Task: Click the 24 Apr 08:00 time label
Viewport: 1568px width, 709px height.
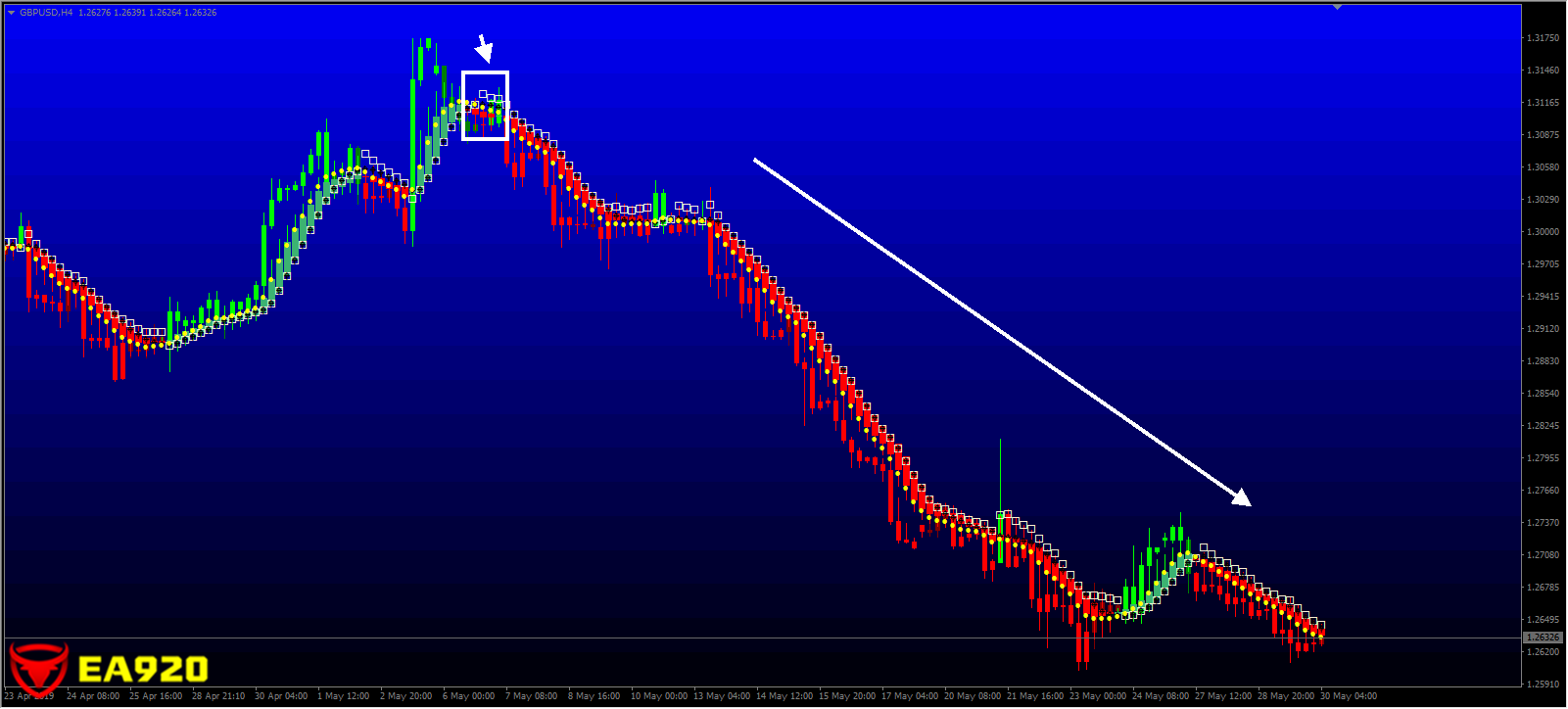Action: [93, 696]
